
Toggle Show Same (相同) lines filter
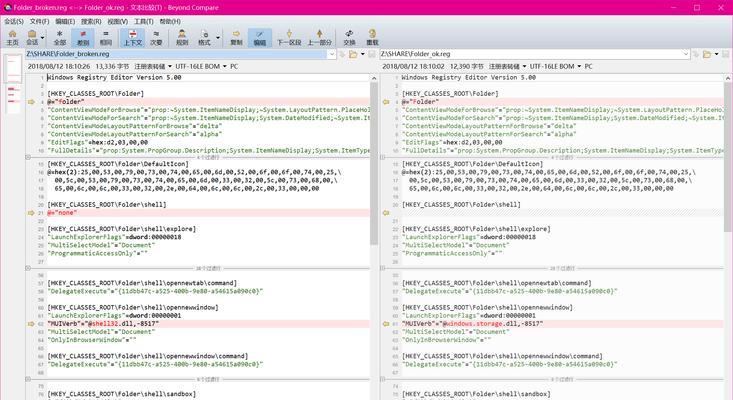(106, 37)
